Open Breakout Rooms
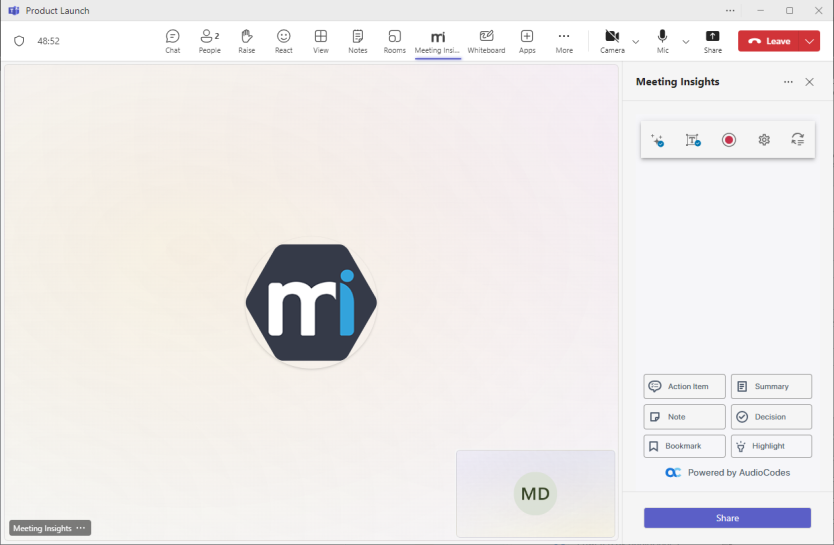 coord(395,41)
